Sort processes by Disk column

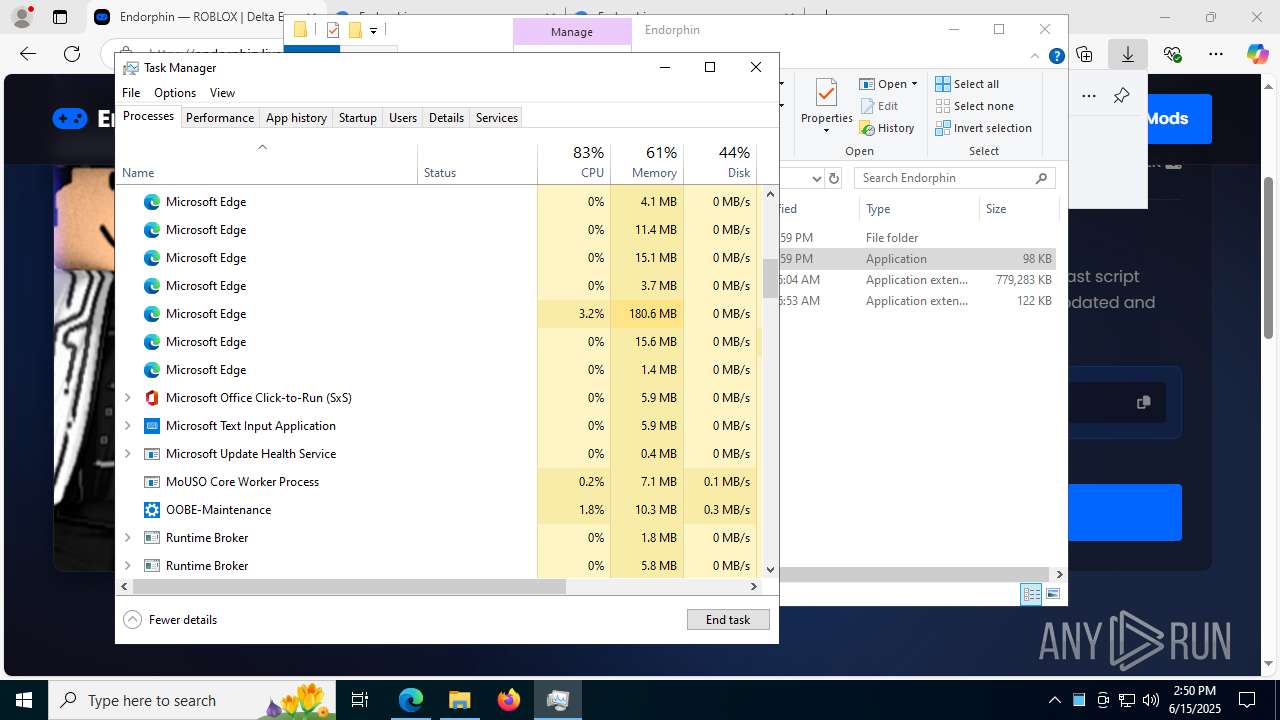pos(720,163)
